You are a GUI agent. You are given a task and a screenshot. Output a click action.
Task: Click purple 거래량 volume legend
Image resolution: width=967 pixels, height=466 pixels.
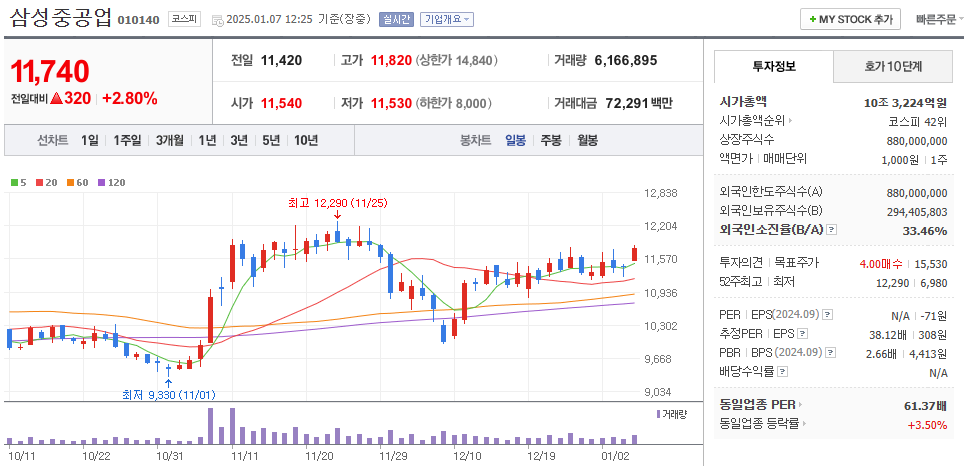pos(671,414)
